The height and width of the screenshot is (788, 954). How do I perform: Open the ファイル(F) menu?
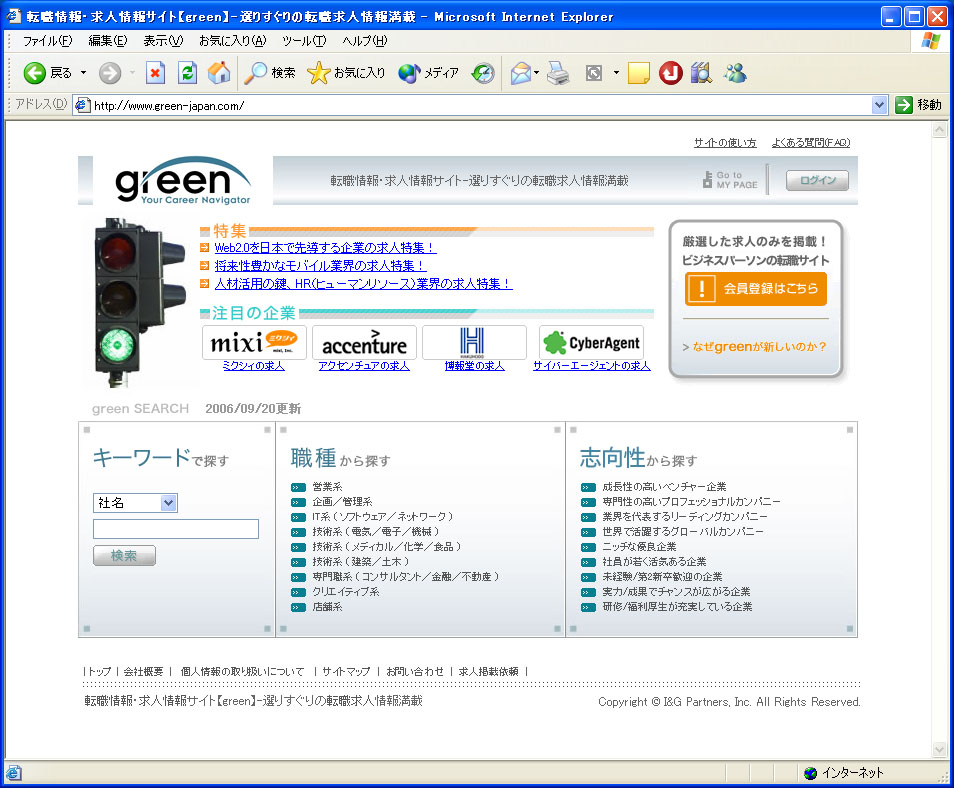coord(47,41)
